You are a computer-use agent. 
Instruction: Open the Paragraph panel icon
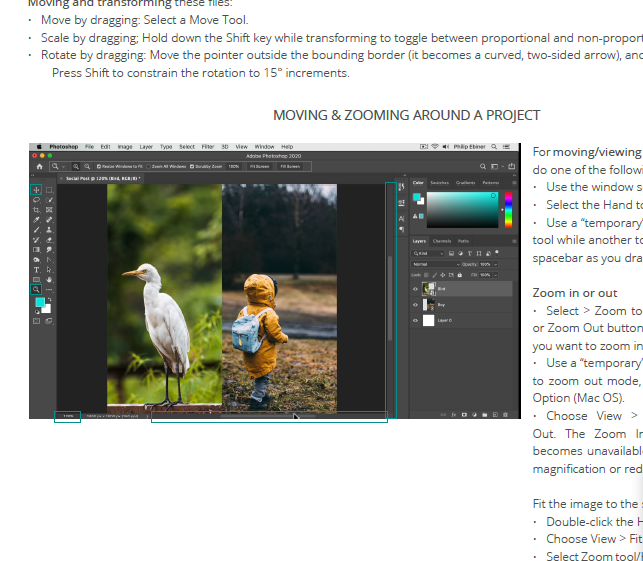point(401,229)
